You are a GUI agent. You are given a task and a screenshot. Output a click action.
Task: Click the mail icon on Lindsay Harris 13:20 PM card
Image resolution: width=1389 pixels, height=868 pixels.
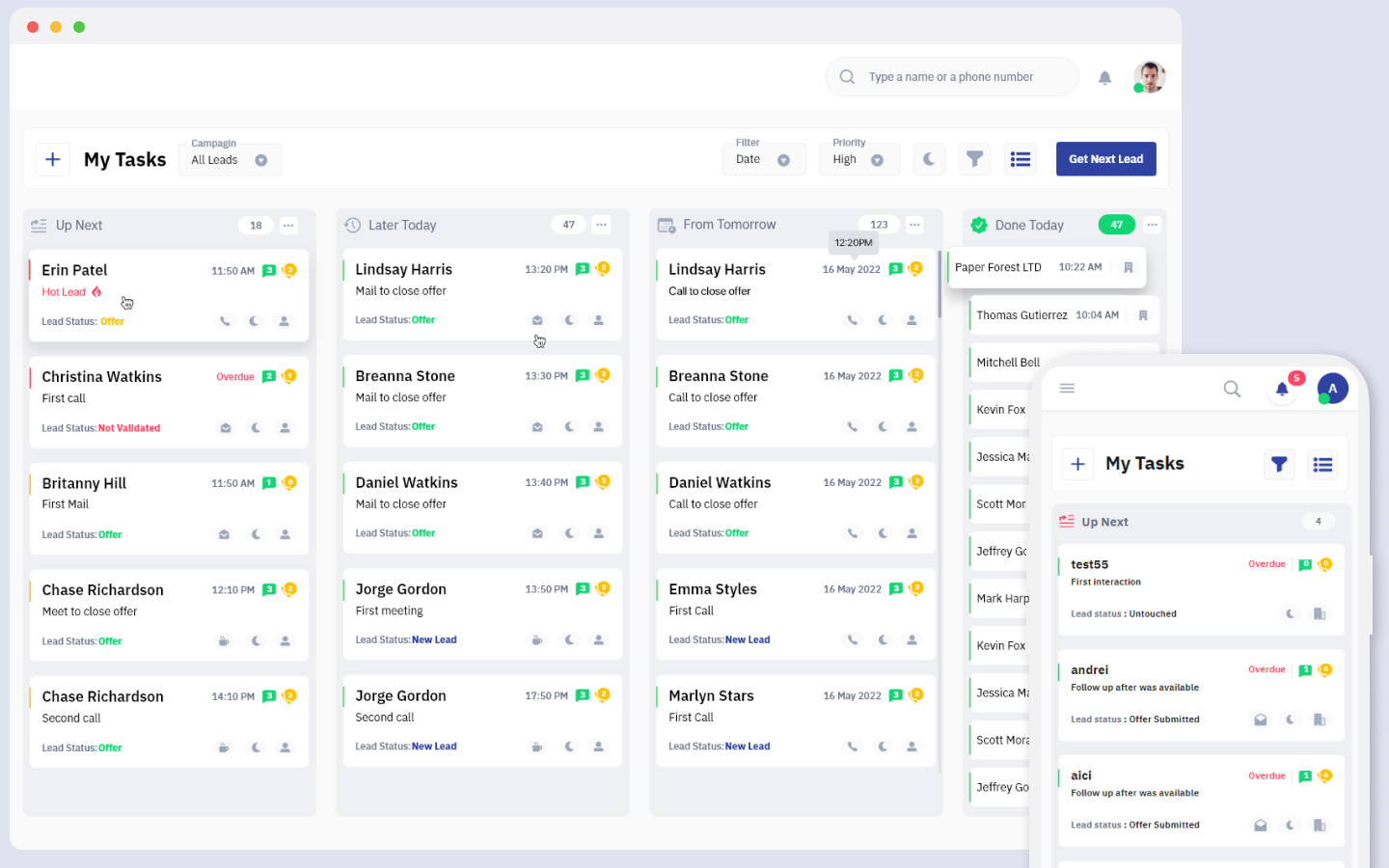[x=537, y=320]
